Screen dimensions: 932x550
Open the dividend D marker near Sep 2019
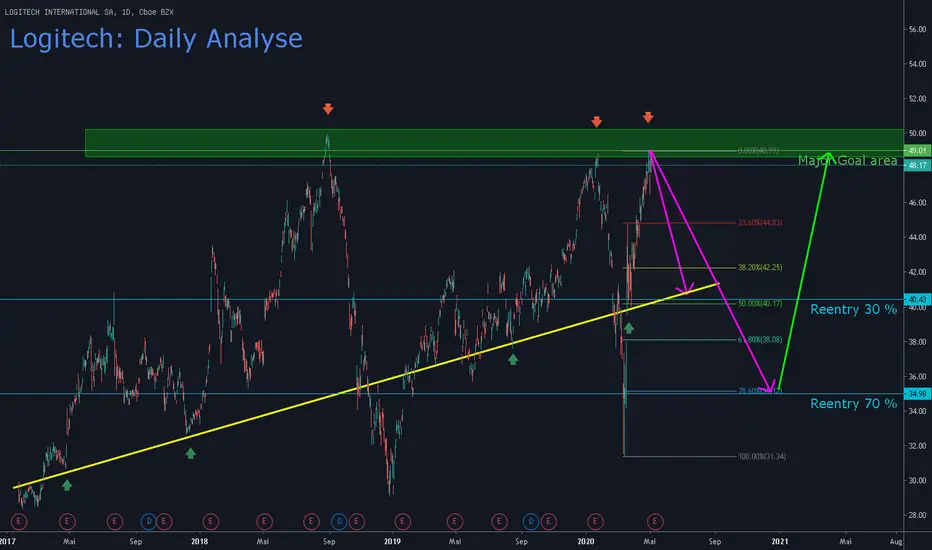(531, 521)
